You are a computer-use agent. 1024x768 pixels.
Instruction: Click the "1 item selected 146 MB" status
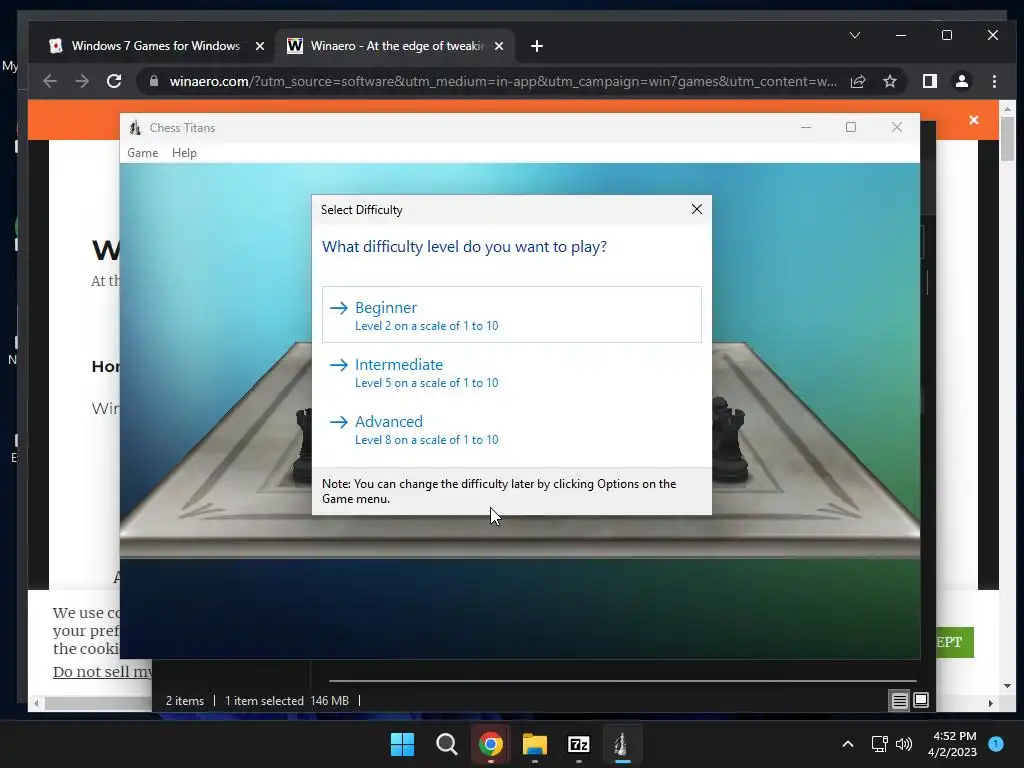[287, 701]
